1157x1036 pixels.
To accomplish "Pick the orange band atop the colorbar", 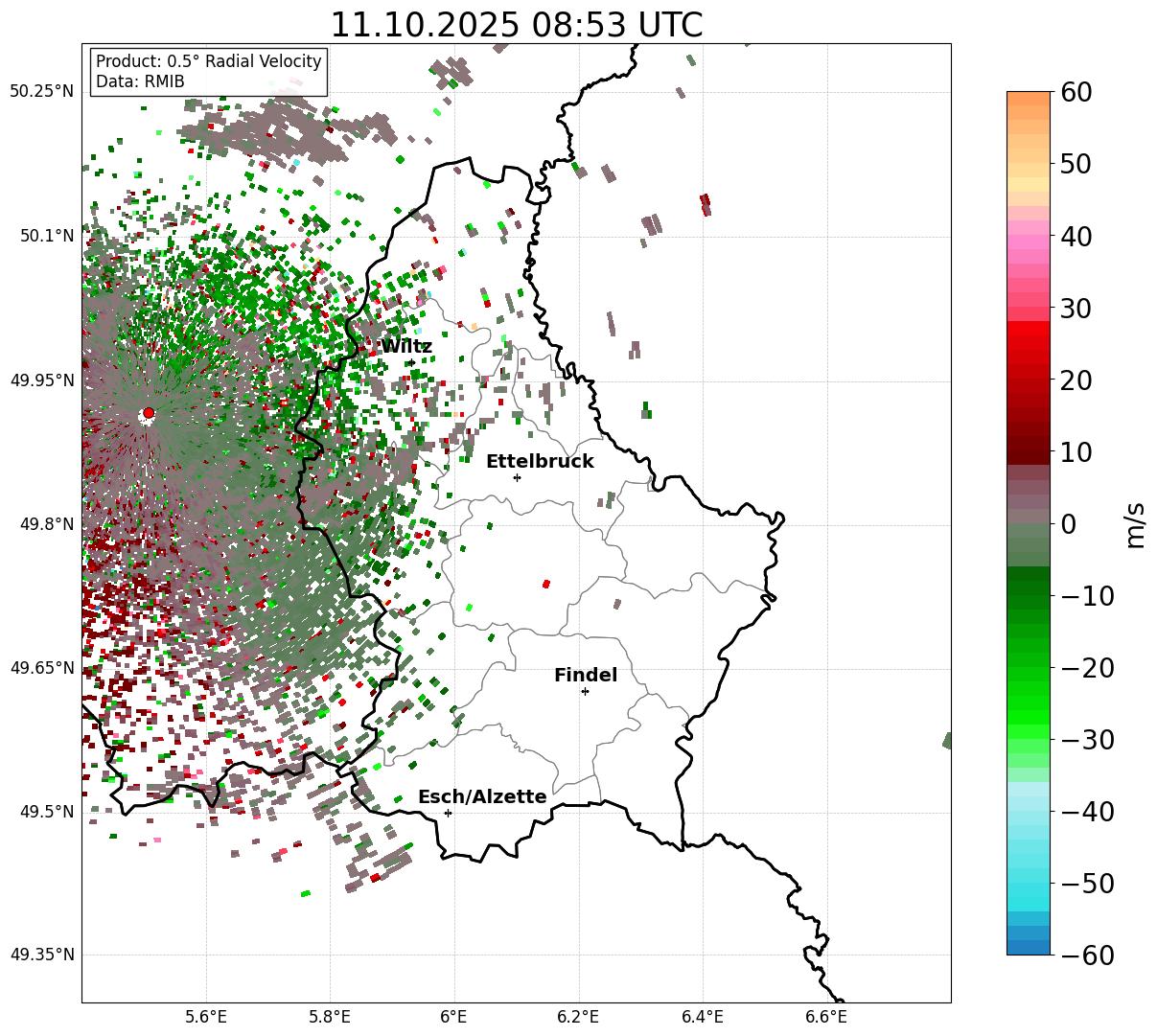I will tap(1029, 99).
